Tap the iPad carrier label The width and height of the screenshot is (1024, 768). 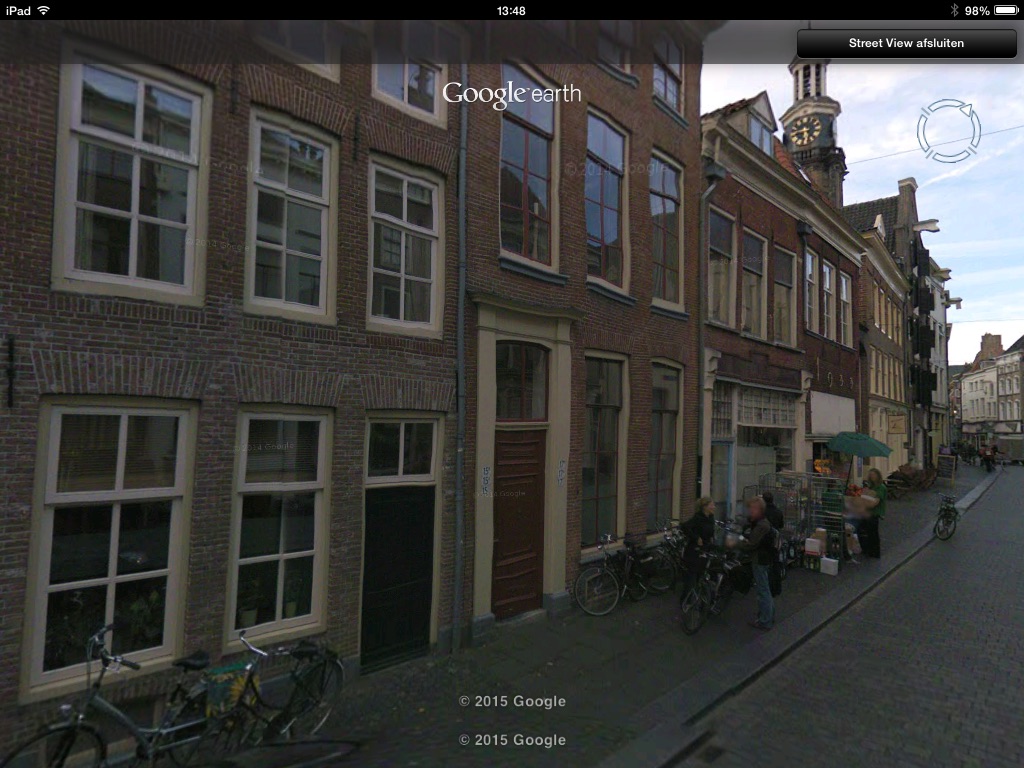(x=18, y=10)
